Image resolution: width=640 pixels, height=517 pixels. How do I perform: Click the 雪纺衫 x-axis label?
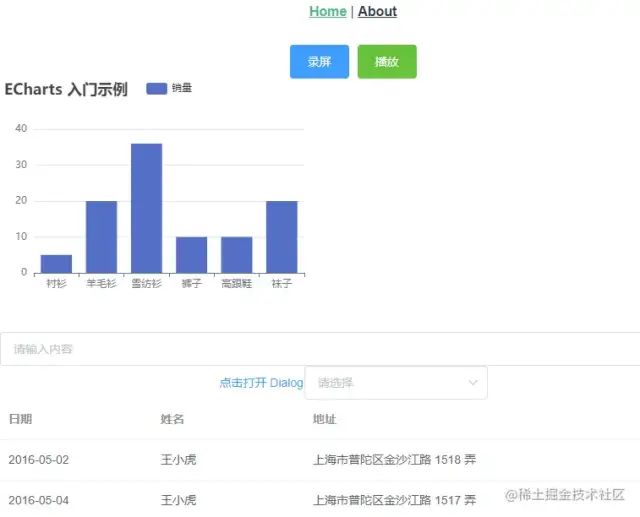147,283
